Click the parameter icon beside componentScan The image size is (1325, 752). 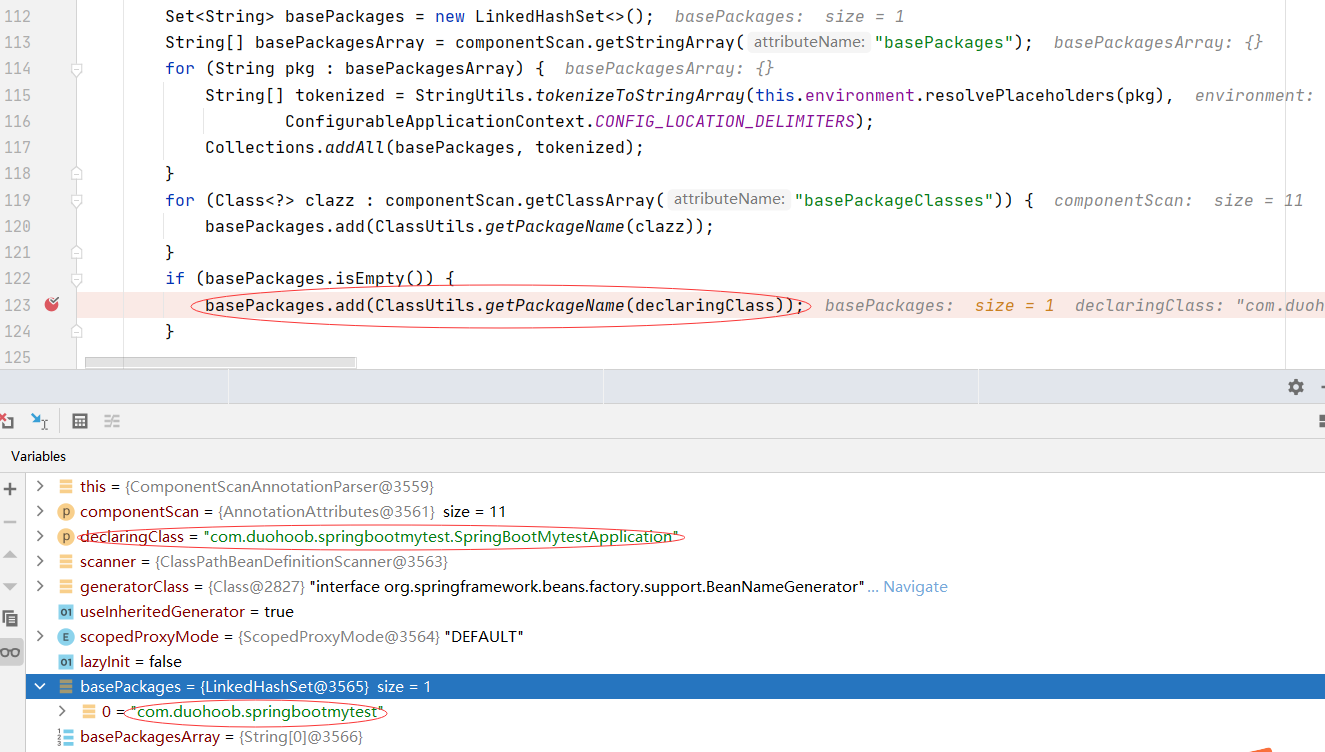click(x=66, y=512)
